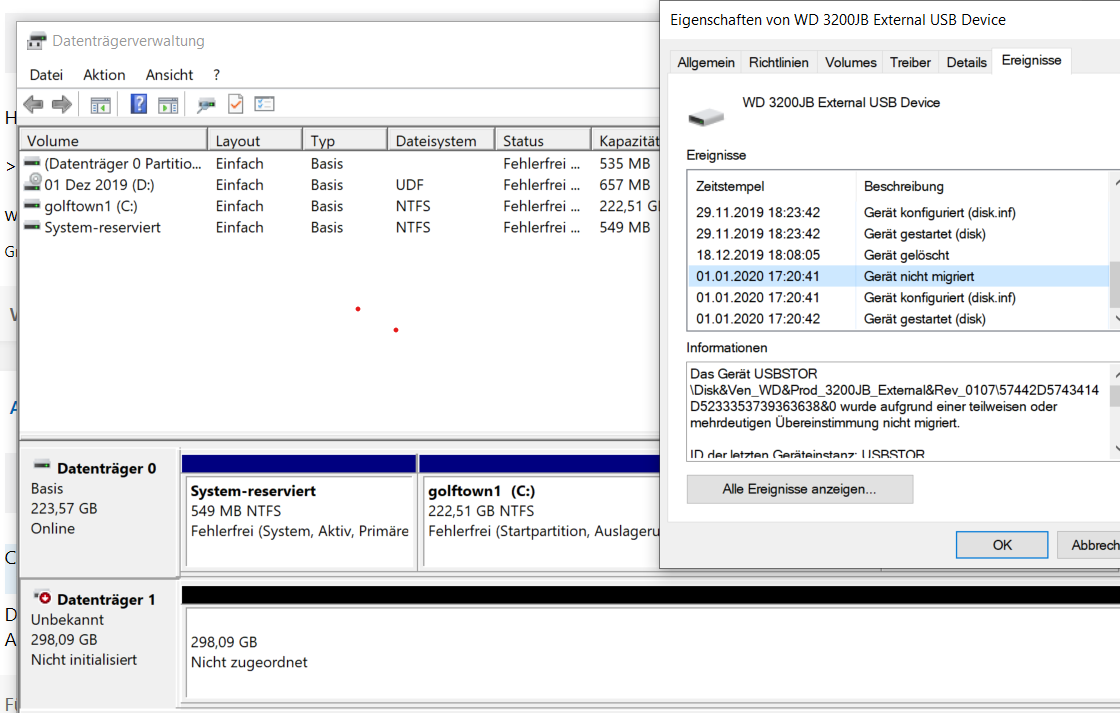The image size is (1120, 713).
Task: Sort by the Kapazität column header
Action: click(627, 141)
